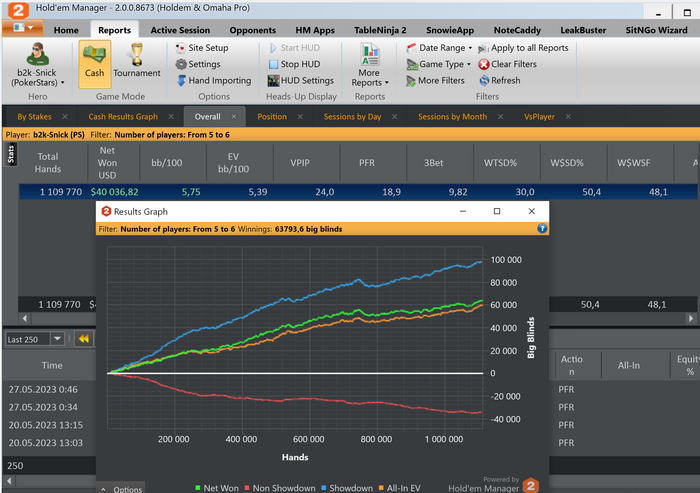
Task: Open the Home ribbon tab
Action: point(66,30)
